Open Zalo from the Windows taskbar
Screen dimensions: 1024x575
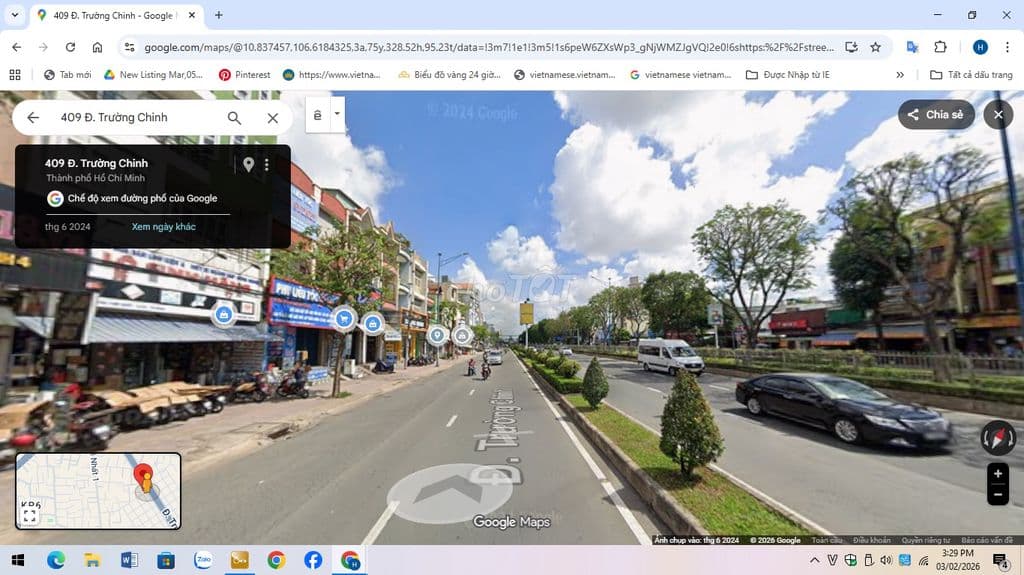[x=203, y=560]
